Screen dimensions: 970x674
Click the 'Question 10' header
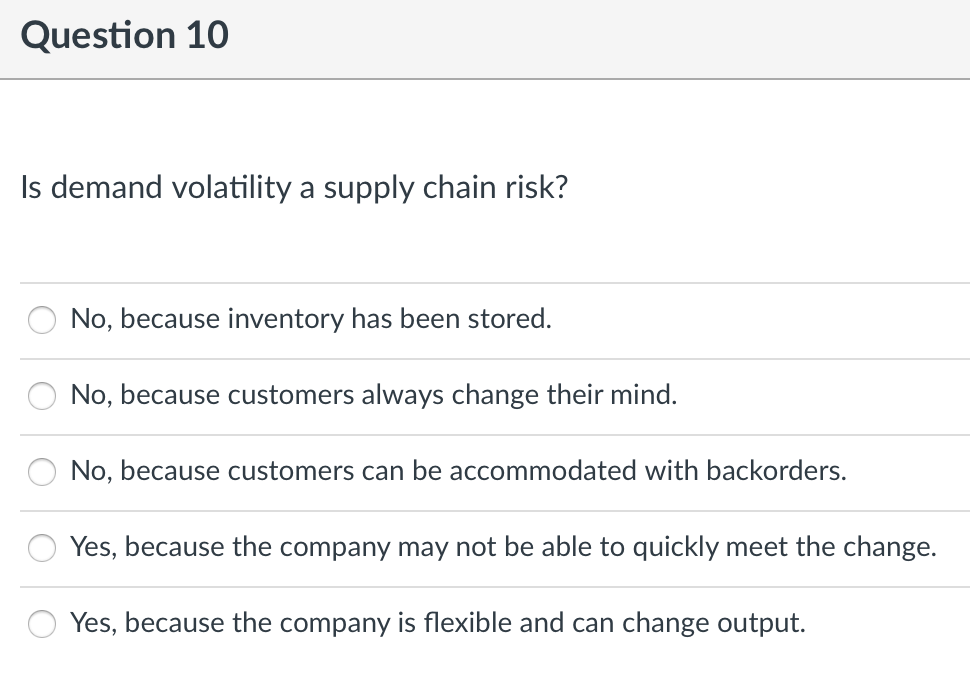(x=124, y=35)
